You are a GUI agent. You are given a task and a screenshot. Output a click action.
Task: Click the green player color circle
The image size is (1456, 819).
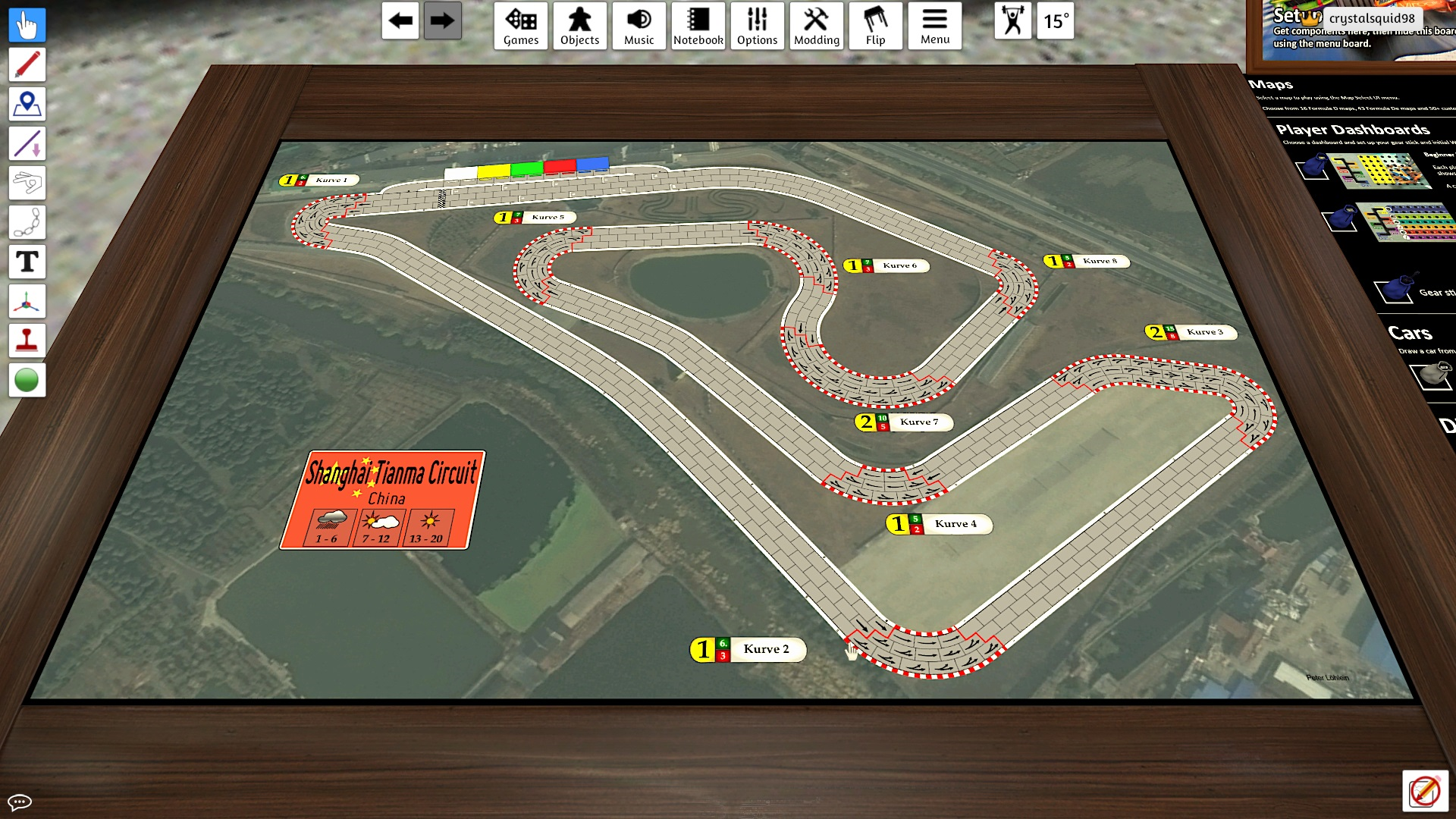point(27,380)
